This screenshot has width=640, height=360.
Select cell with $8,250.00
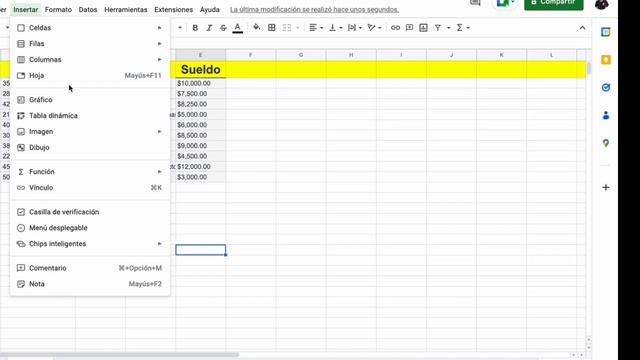click(200, 104)
